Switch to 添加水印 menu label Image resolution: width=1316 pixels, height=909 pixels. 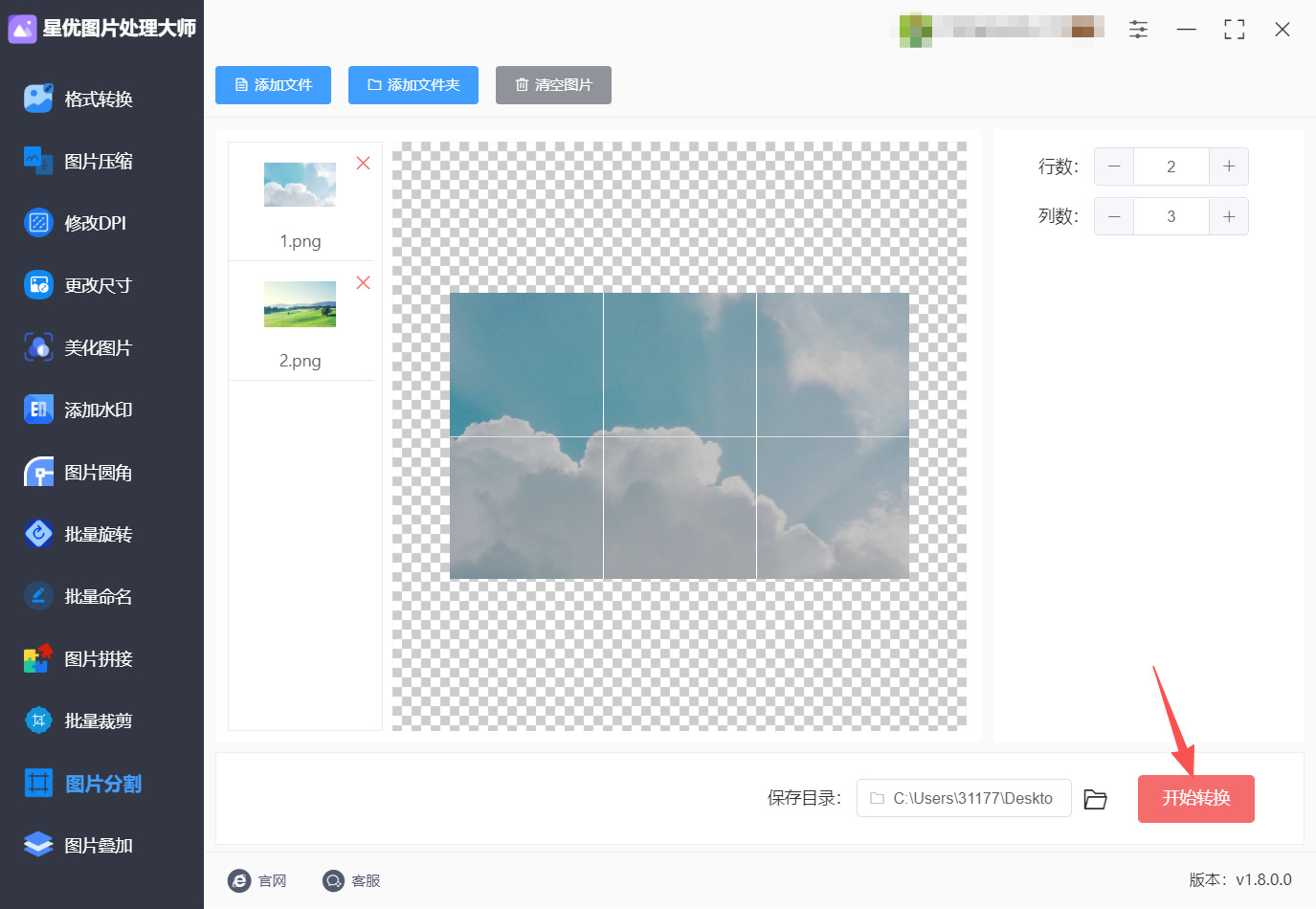pyautogui.click(x=99, y=410)
